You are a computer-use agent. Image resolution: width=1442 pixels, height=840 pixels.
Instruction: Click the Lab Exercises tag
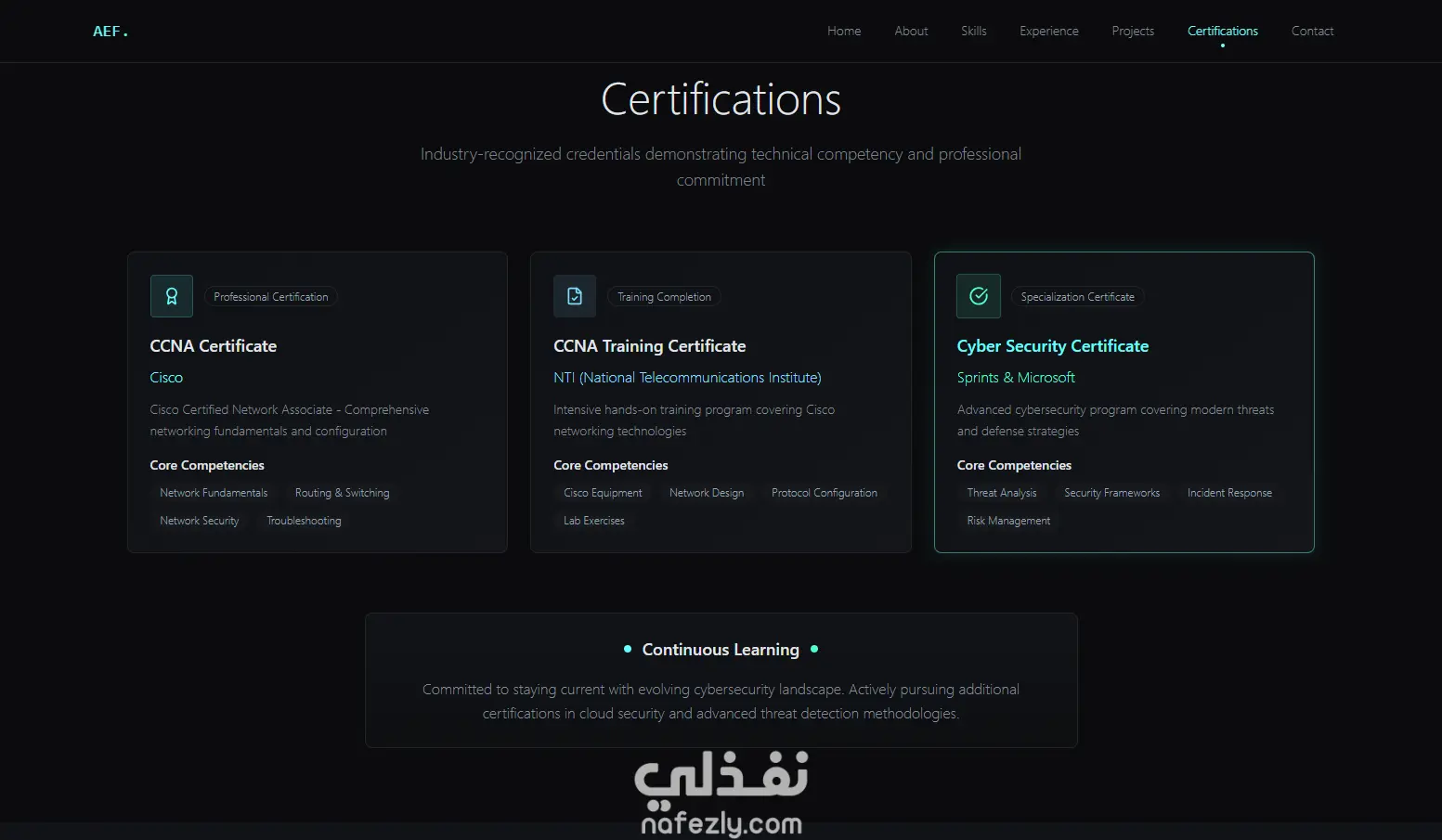(594, 521)
